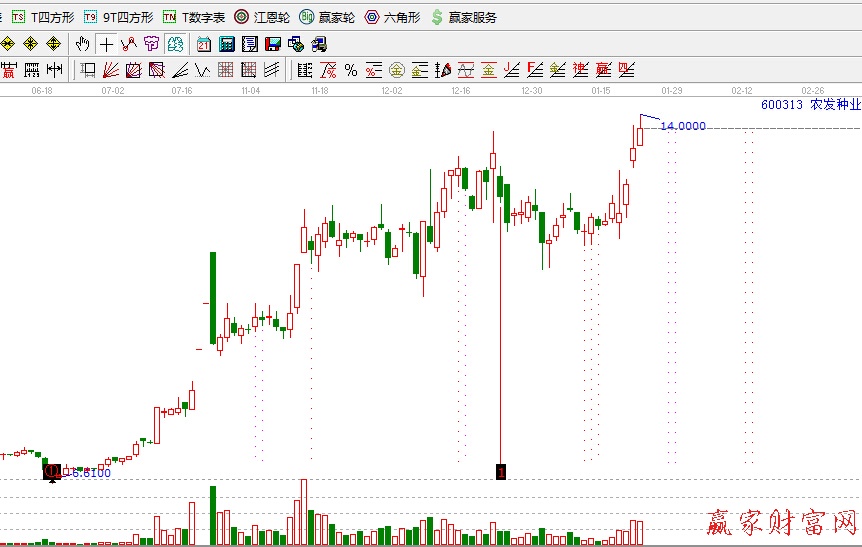This screenshot has width=862, height=547.
Task: Open the 9T四方形 tool
Action: [x=118, y=17]
